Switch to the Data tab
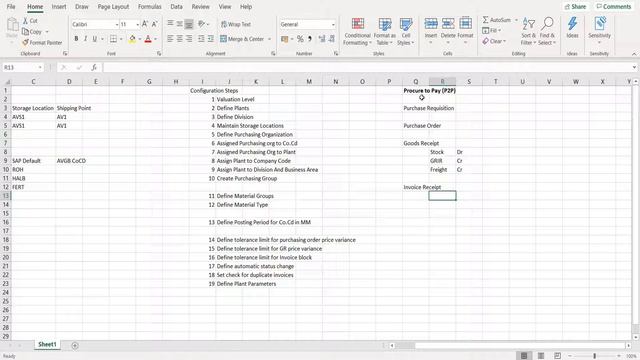This screenshot has height=360, width=640. click(176, 7)
